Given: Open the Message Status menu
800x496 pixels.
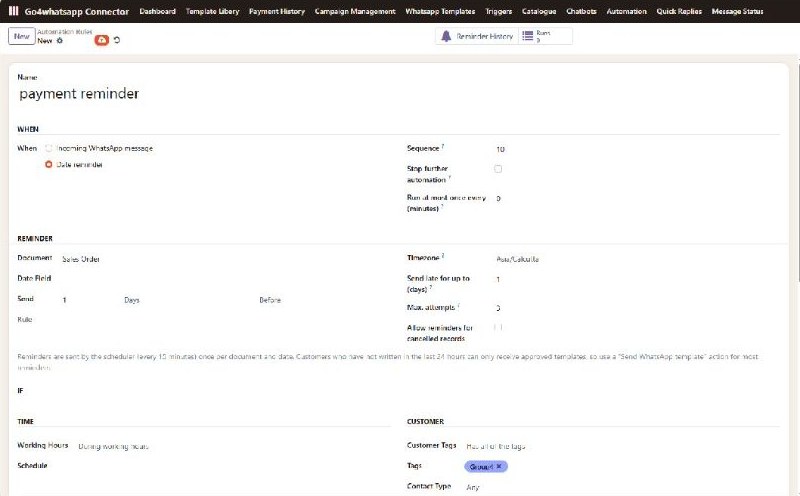Looking at the screenshot, I should tap(737, 11).
